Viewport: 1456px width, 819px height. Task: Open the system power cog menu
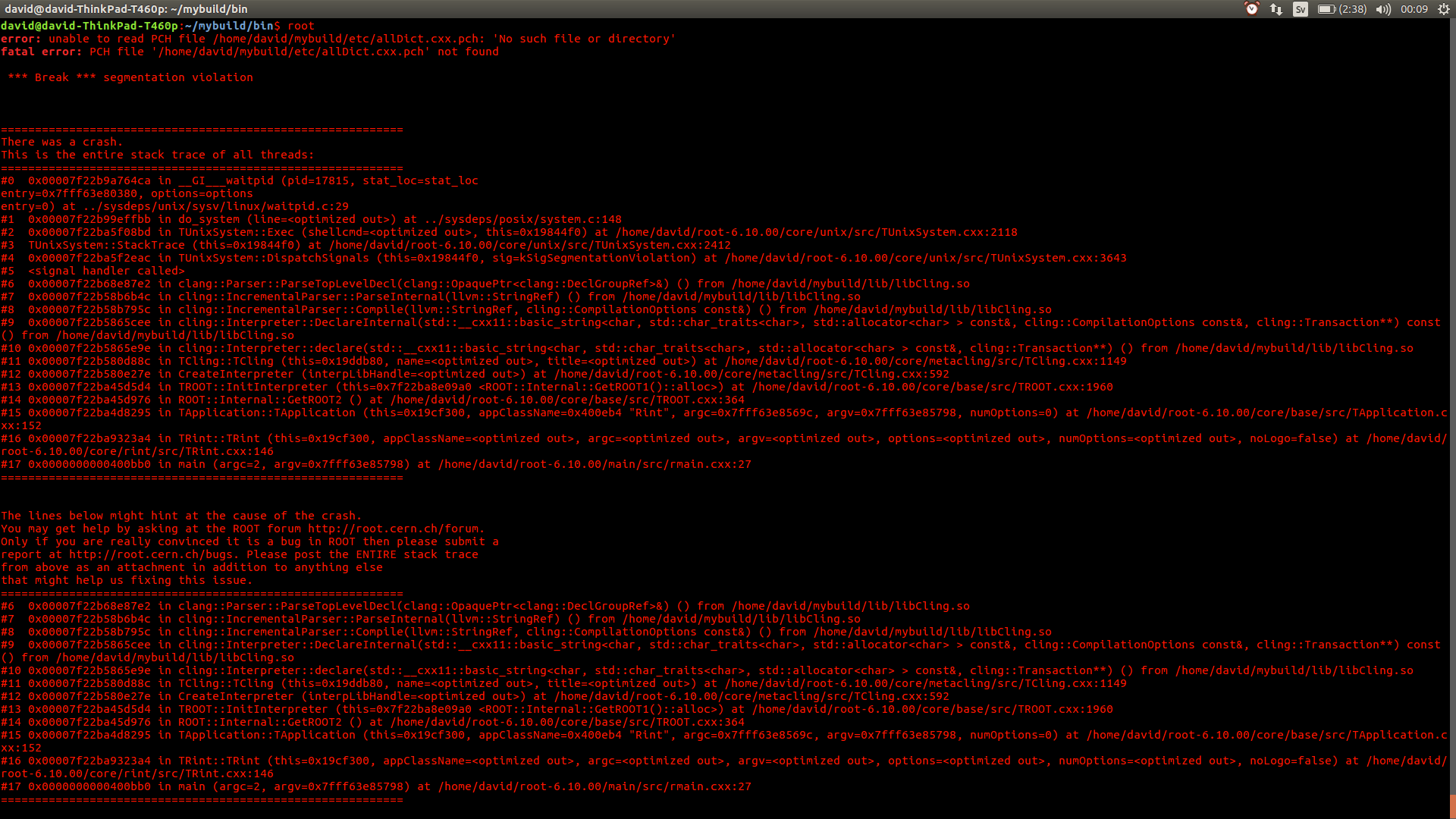tap(1444, 9)
